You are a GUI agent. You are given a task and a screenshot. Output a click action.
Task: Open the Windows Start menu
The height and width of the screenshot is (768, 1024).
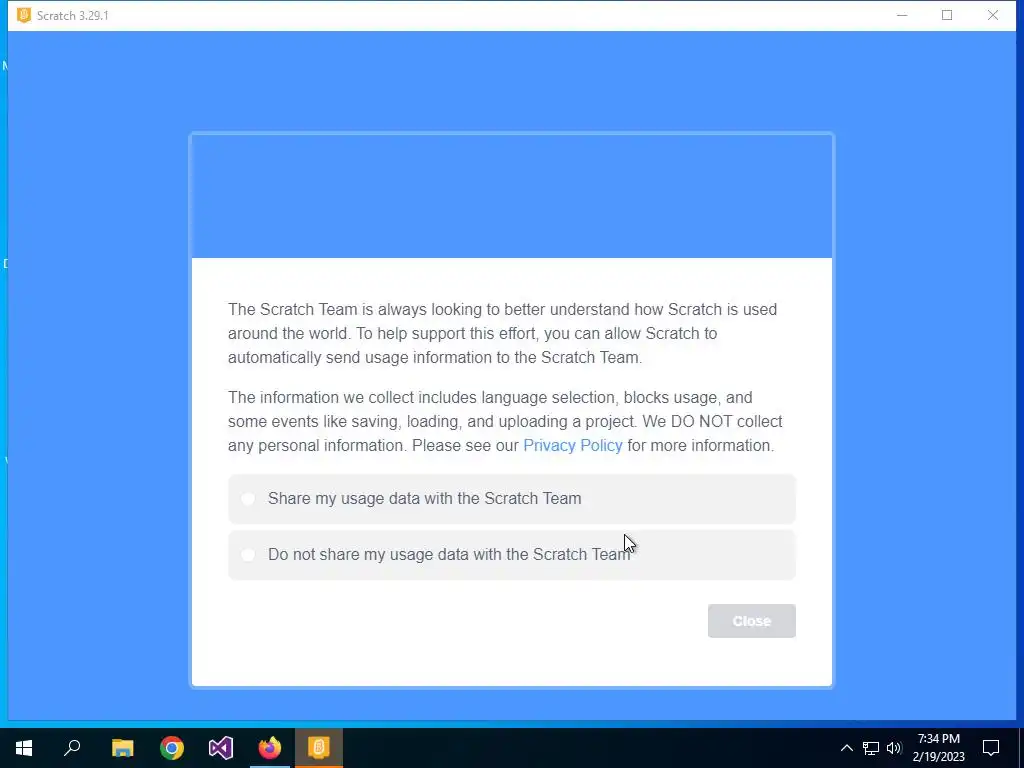click(24, 748)
